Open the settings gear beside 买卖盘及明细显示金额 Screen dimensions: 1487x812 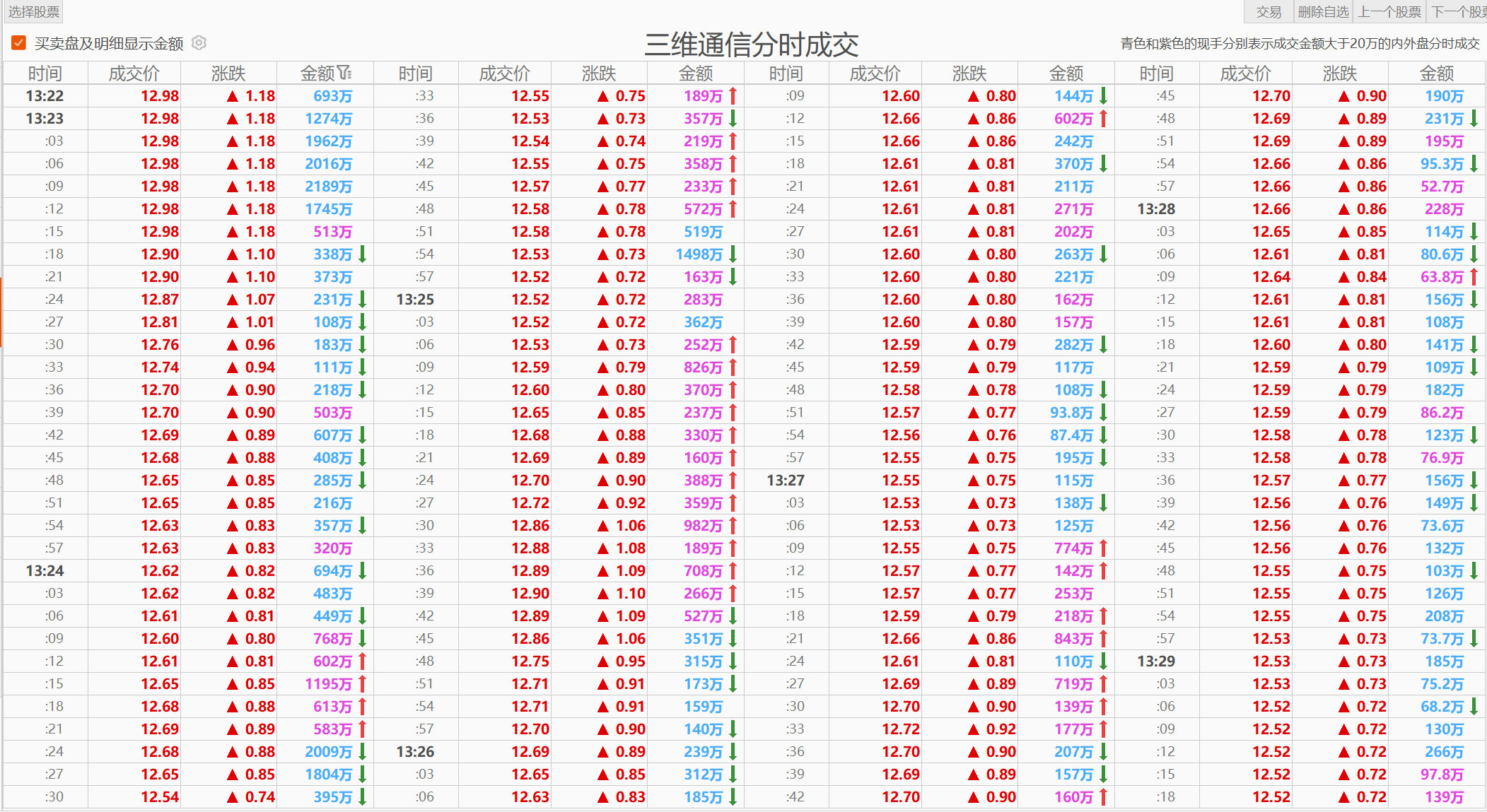(199, 43)
